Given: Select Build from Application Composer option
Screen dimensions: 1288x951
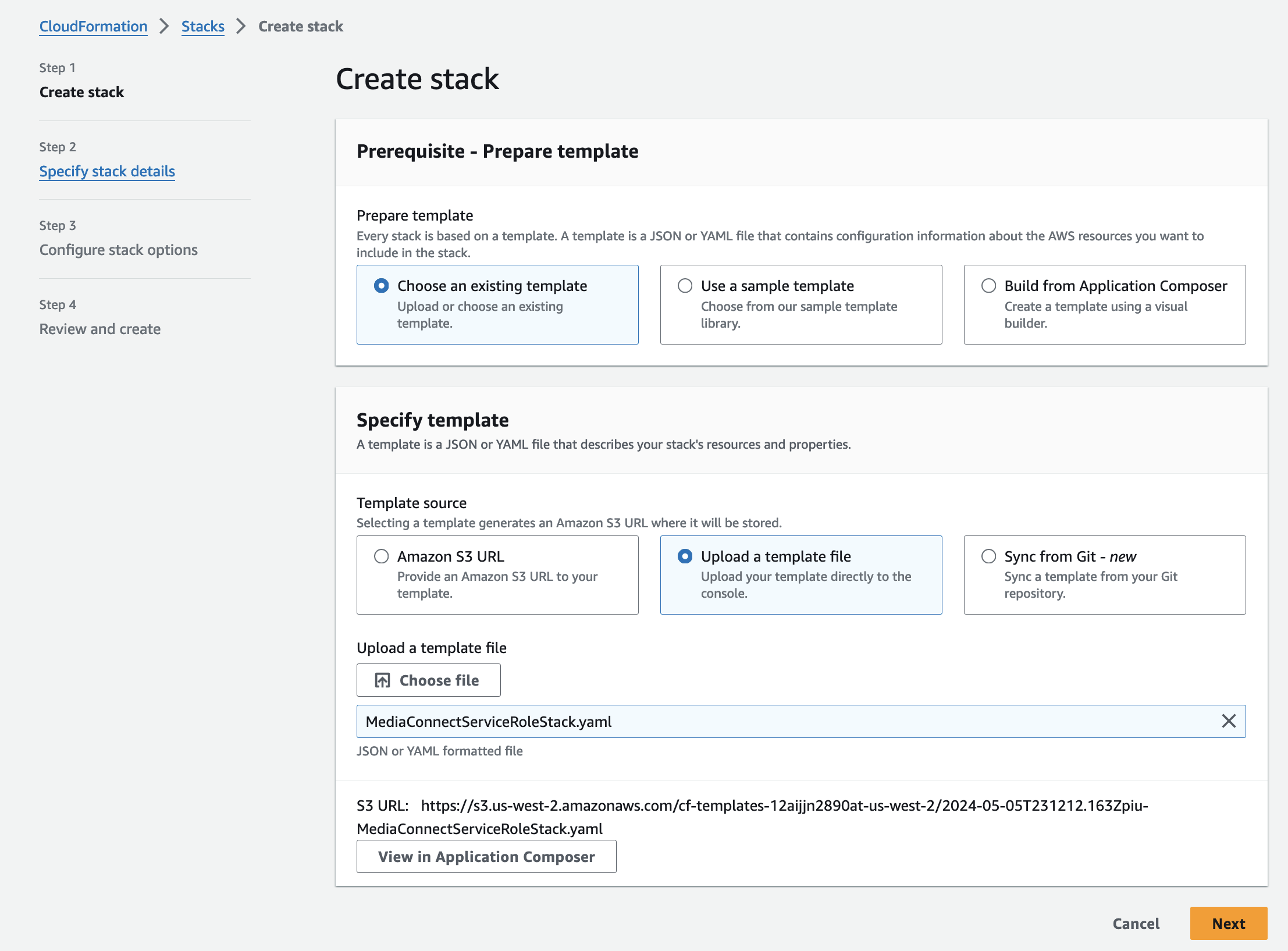Looking at the screenshot, I should [x=988, y=286].
